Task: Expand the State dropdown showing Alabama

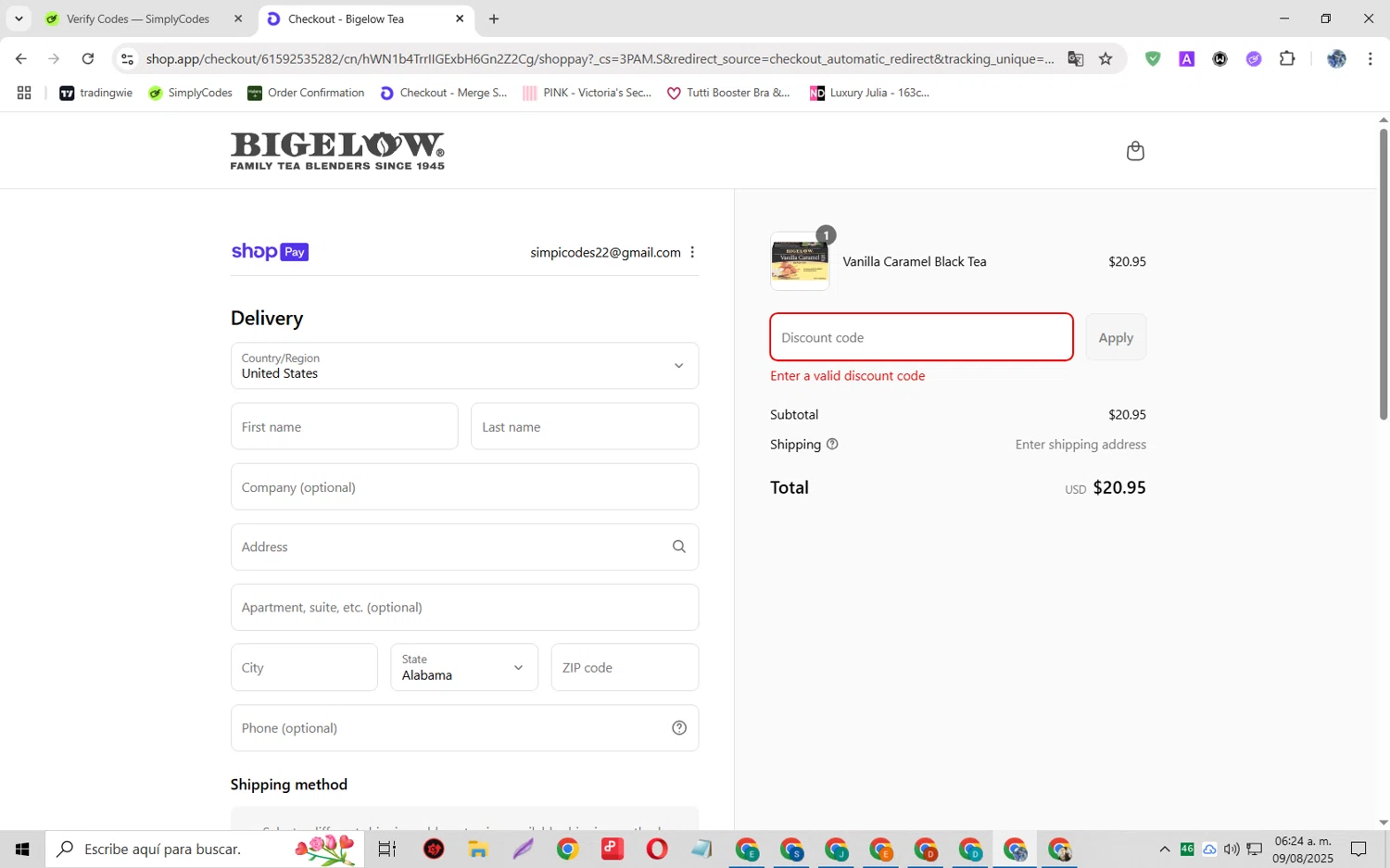Action: click(464, 667)
